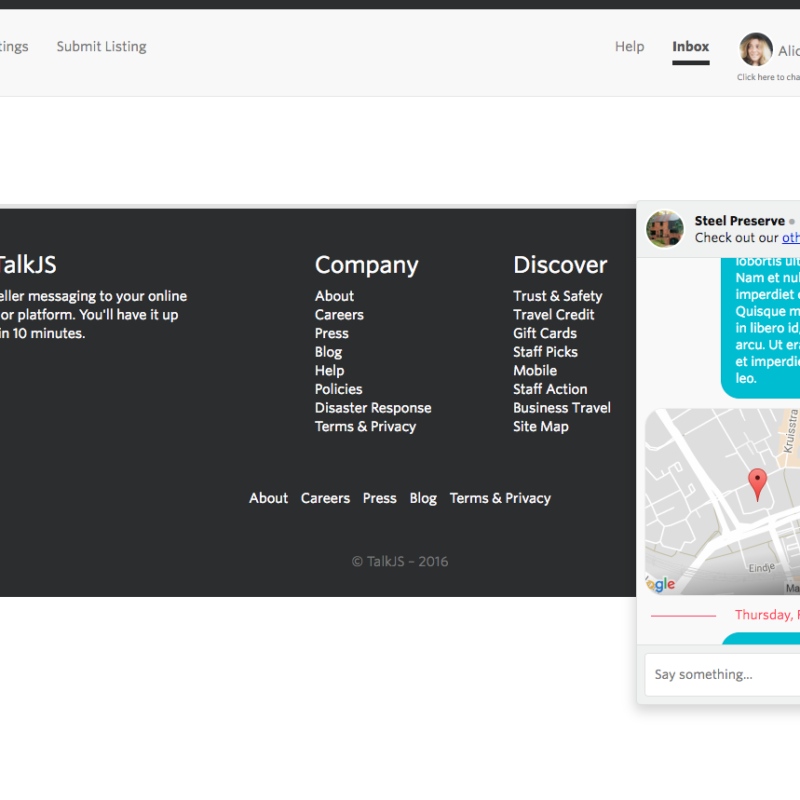Open Disaster Response under Company
Viewport: 800px width, 800px height.
tap(373, 408)
